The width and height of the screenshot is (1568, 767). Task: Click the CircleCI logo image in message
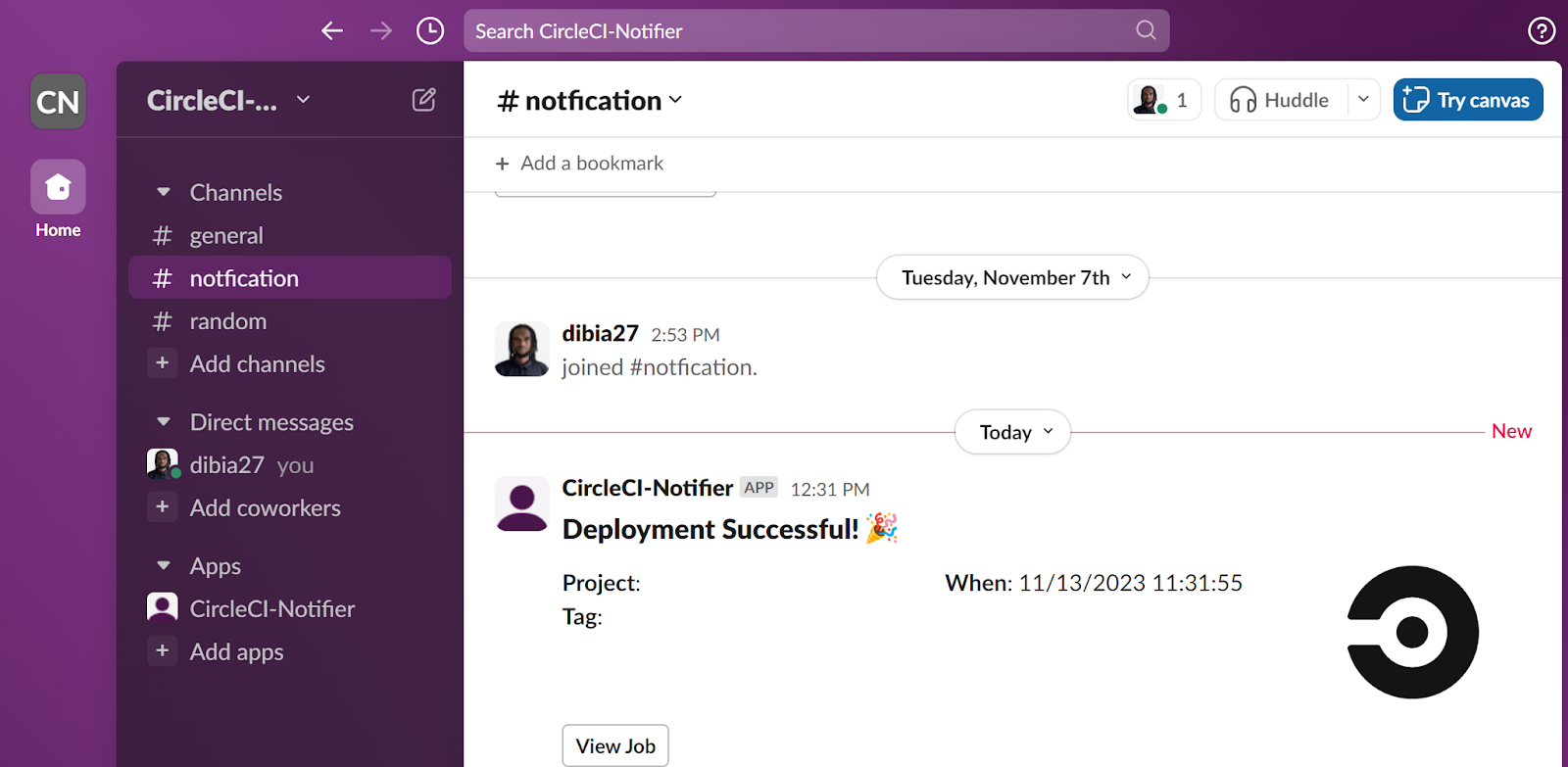[x=1412, y=632]
